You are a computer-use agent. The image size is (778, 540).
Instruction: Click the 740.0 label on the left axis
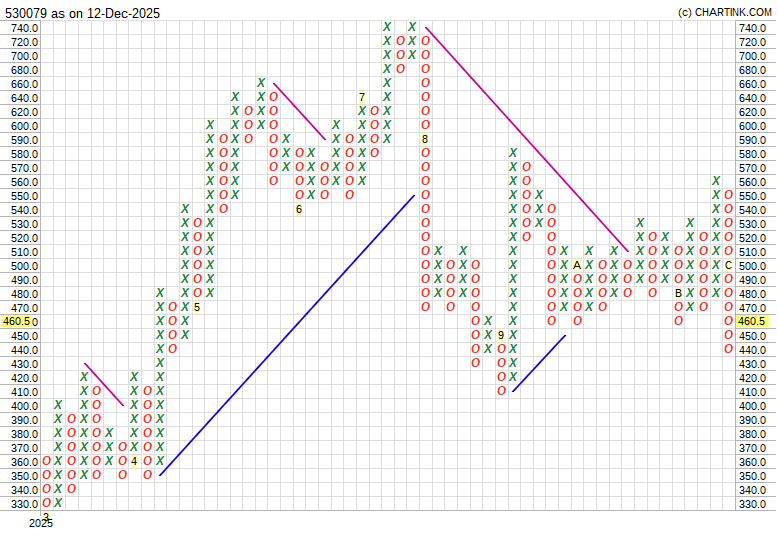click(x=24, y=28)
